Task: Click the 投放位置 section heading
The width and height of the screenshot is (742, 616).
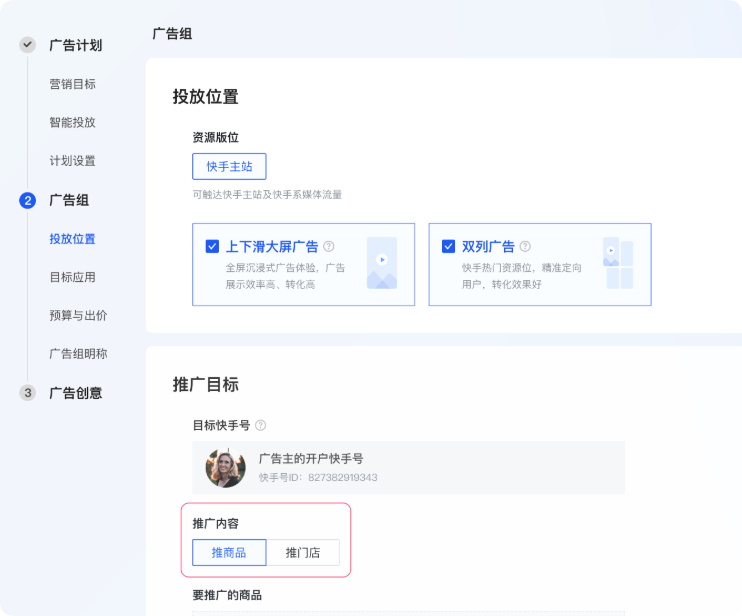Action: tap(205, 97)
